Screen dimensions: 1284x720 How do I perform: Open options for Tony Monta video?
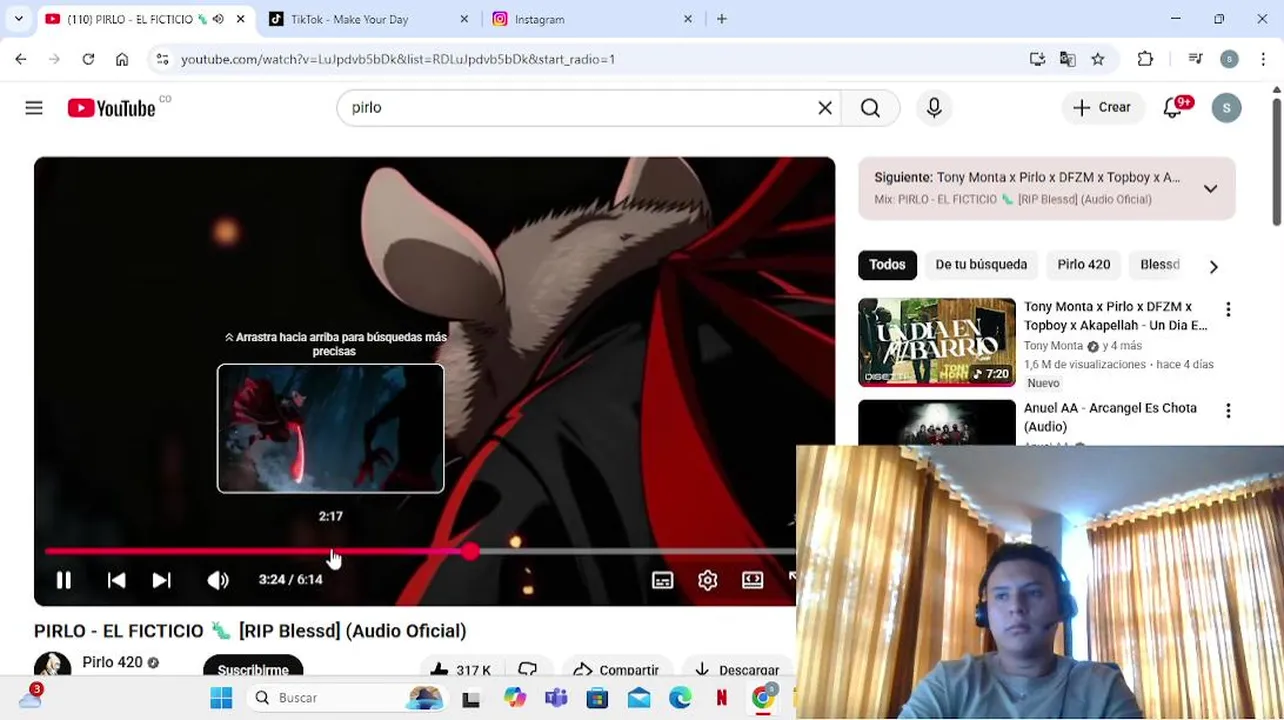(1228, 310)
